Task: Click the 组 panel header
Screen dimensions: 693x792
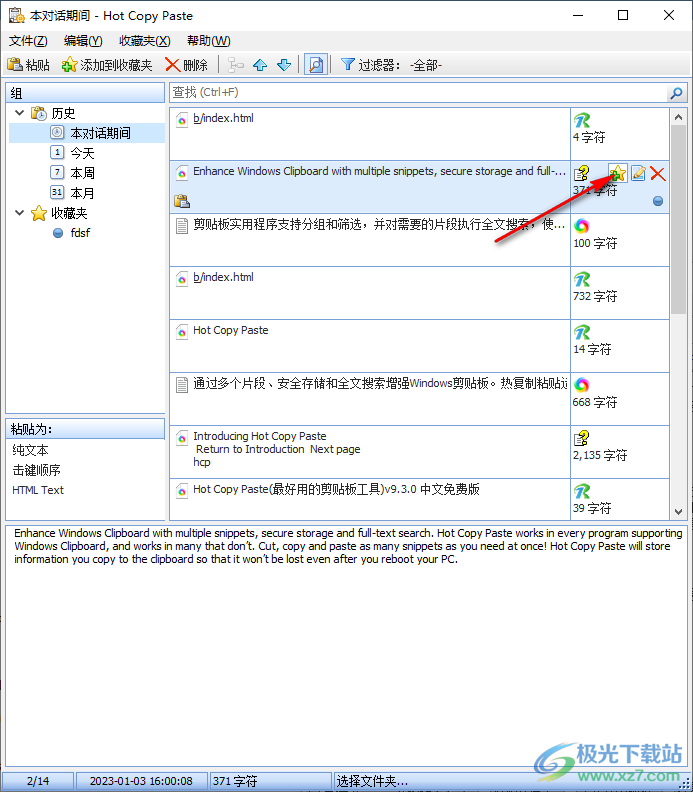Action: coord(85,93)
